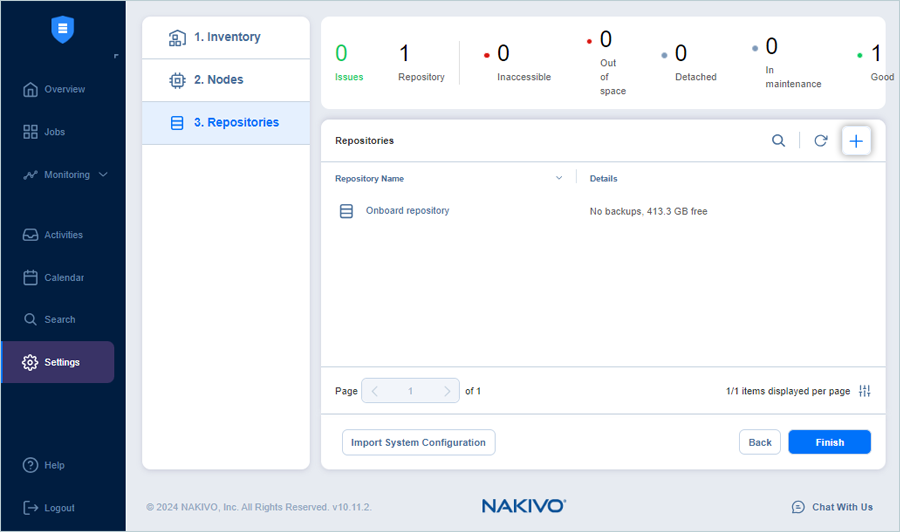
Task: Search repositories with the magnifier icon
Action: tap(778, 141)
